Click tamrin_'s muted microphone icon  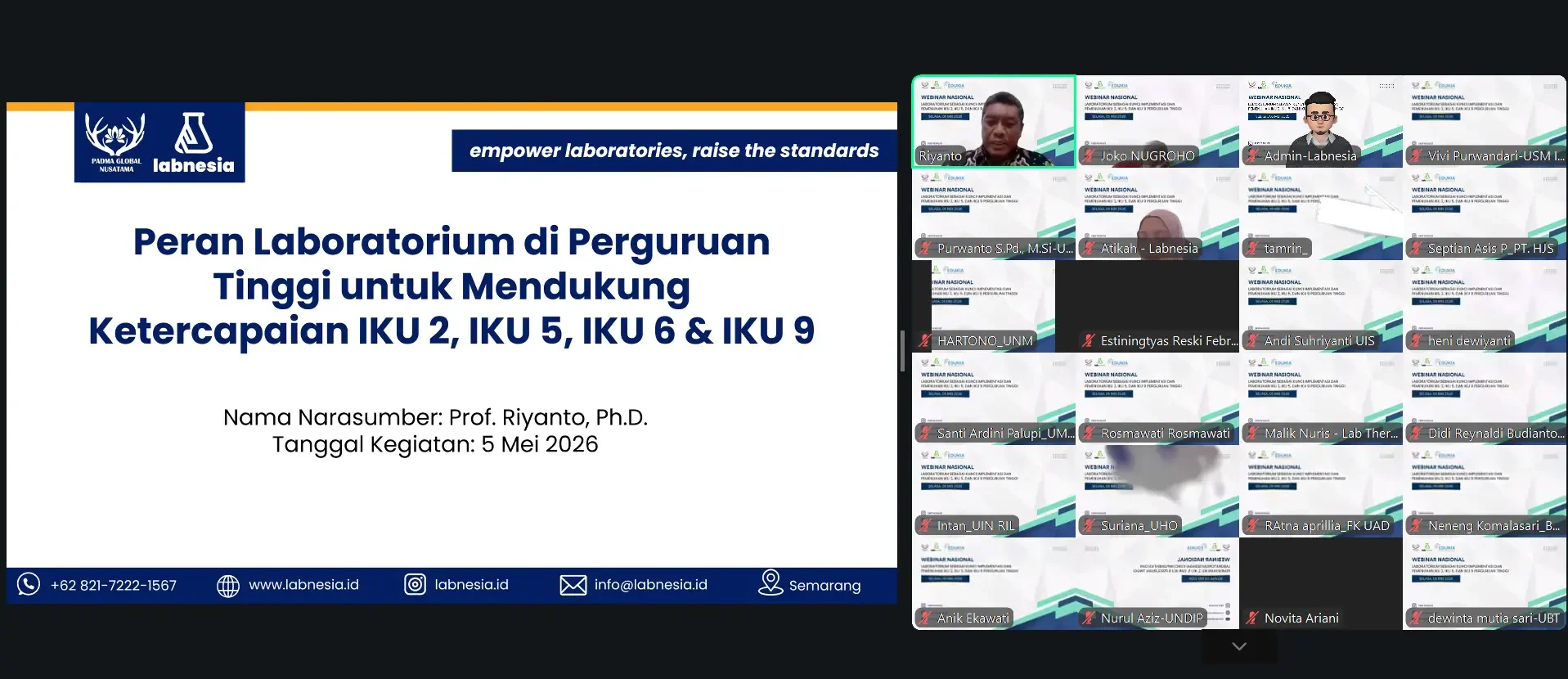[1252, 248]
